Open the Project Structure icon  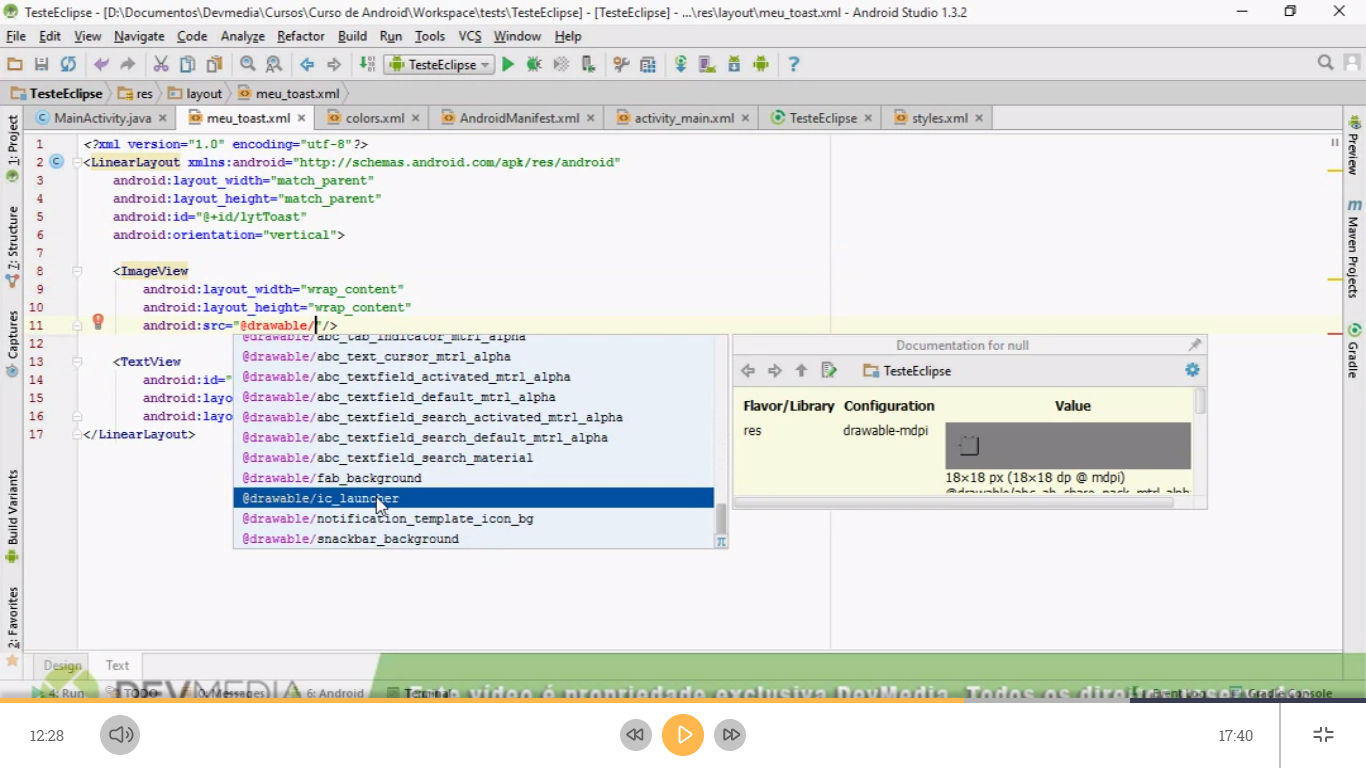[648, 64]
